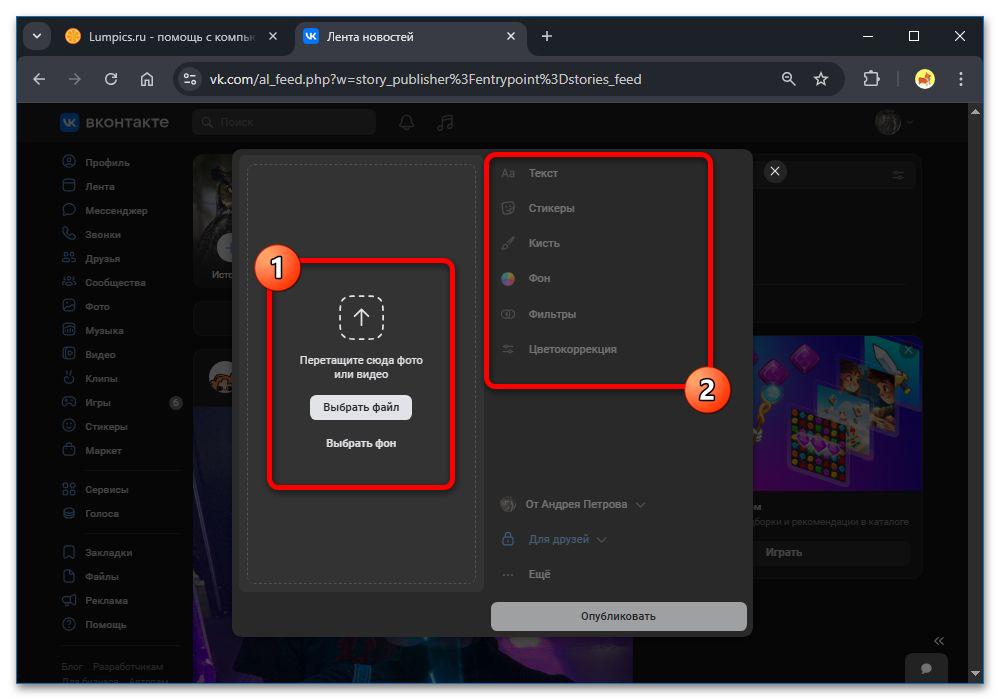
Task: Bookmark this page with the star icon
Action: click(821, 79)
